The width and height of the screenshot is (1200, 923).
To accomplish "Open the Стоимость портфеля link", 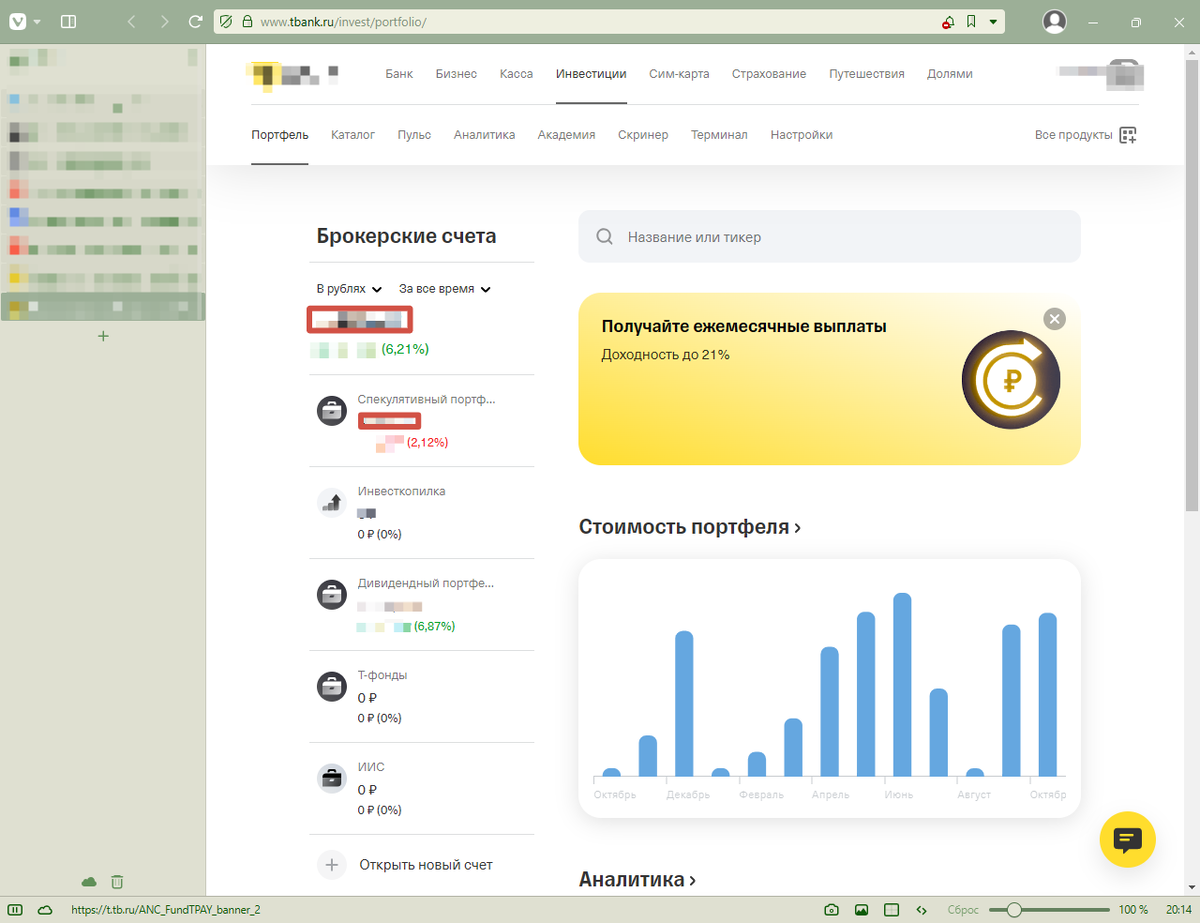I will tap(681, 526).
